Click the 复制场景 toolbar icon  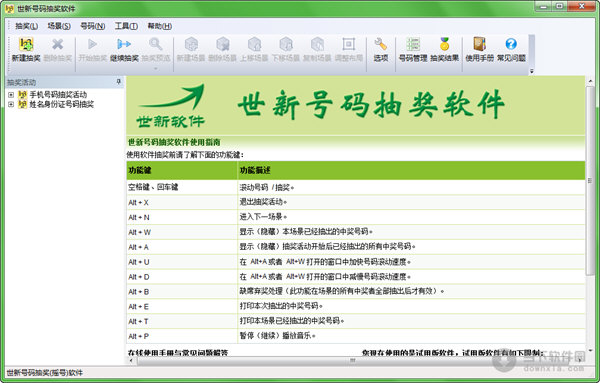pos(317,44)
